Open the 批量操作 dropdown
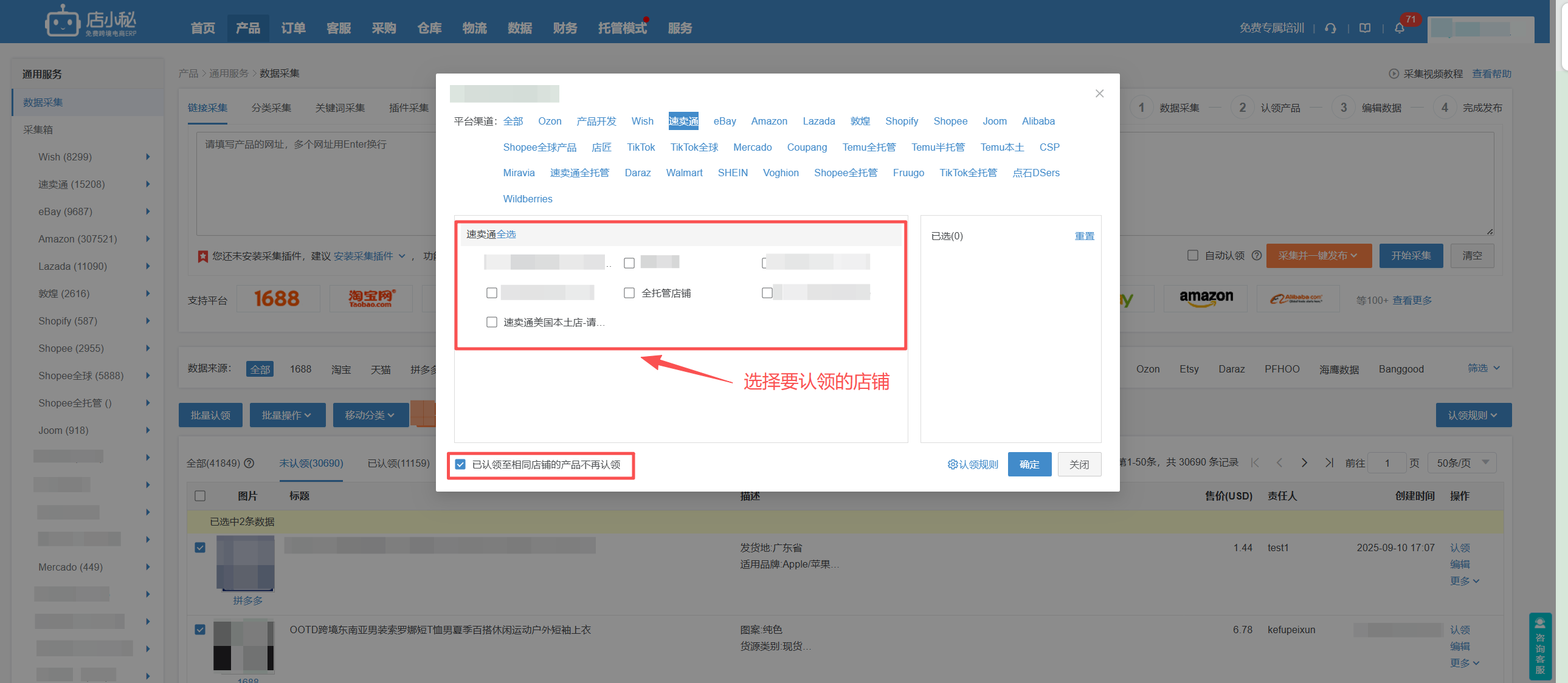1568x683 pixels. coord(288,416)
